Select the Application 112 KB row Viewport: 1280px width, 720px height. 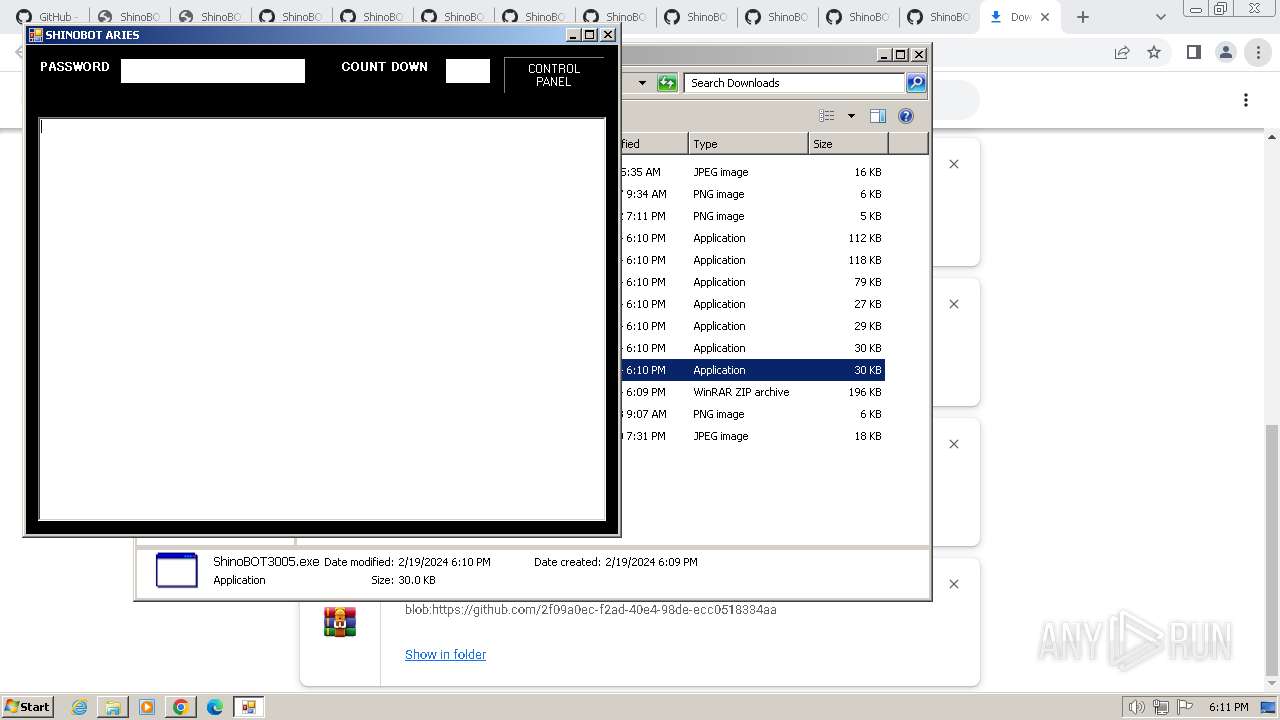(752, 238)
